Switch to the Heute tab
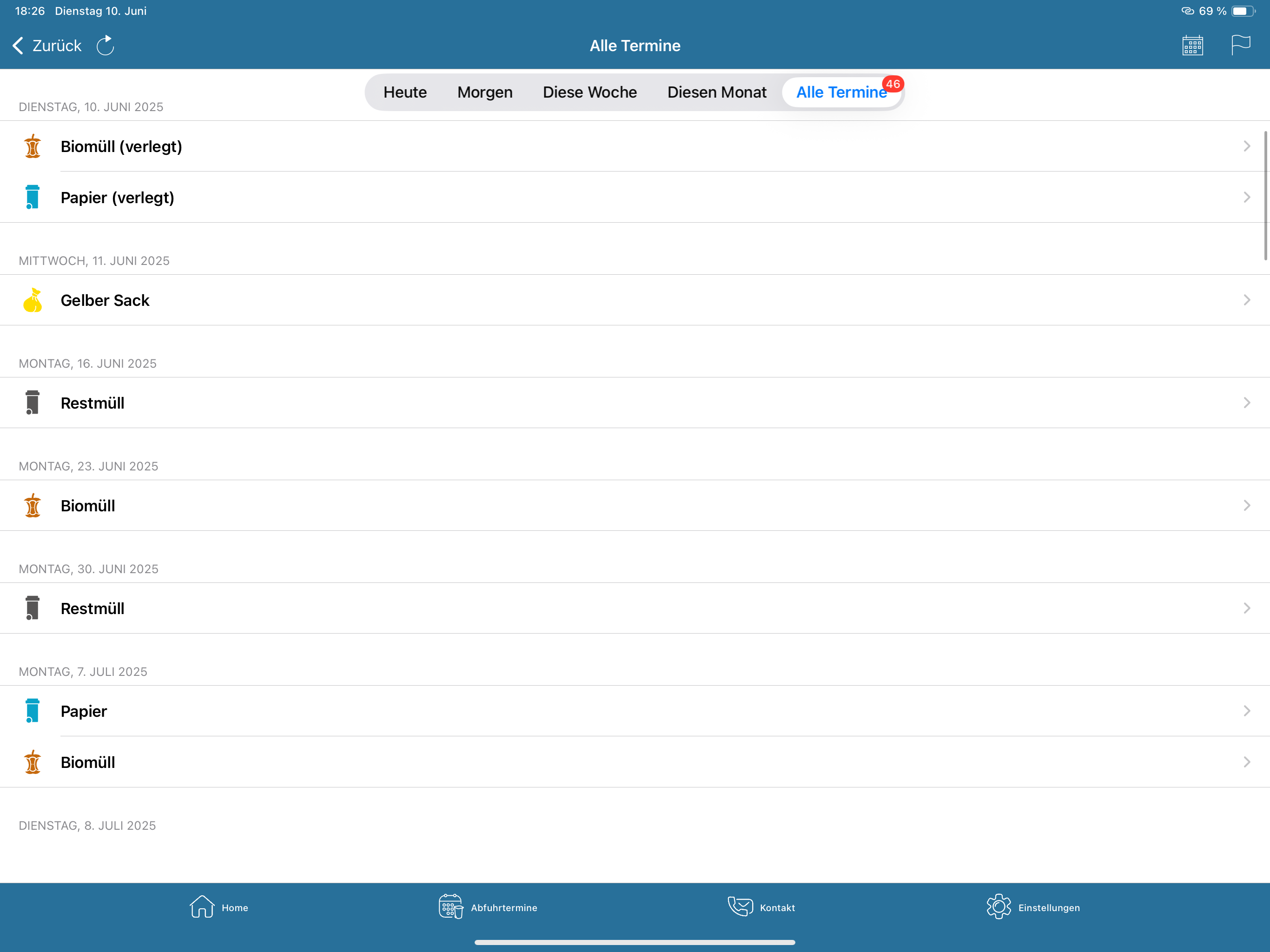The image size is (1270, 952). click(405, 93)
